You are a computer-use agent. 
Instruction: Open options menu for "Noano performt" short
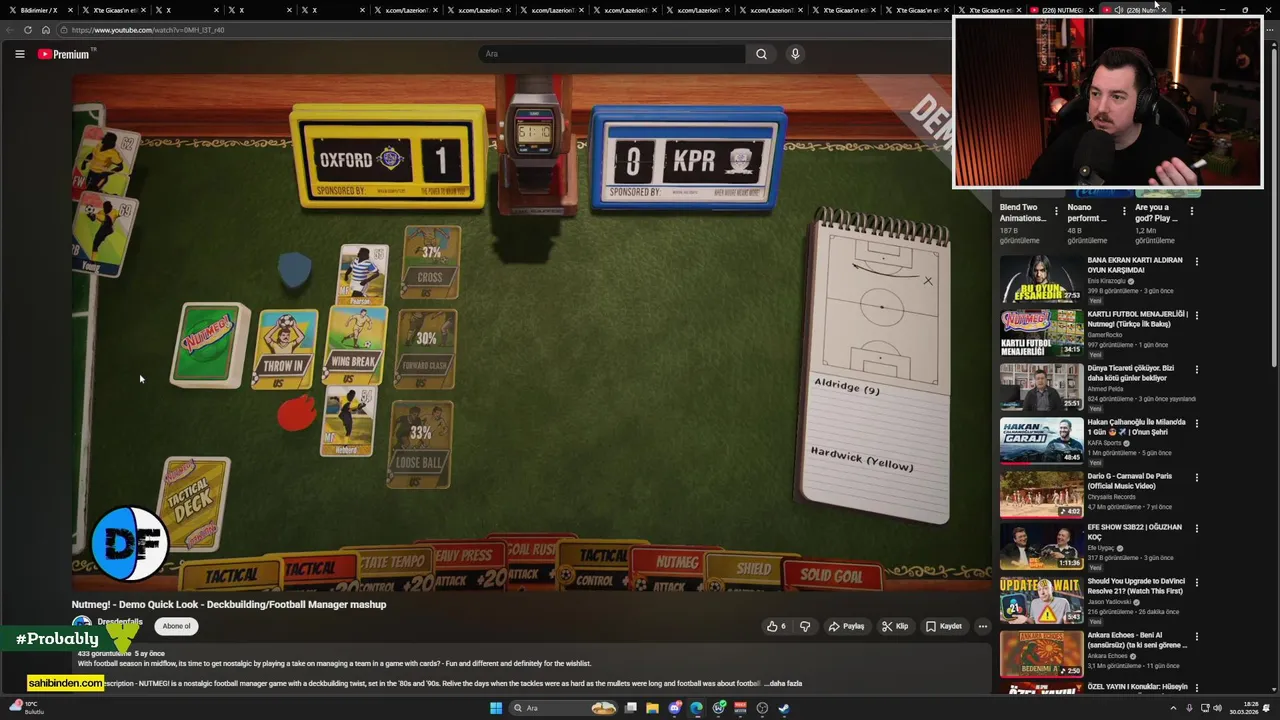coord(1124,211)
